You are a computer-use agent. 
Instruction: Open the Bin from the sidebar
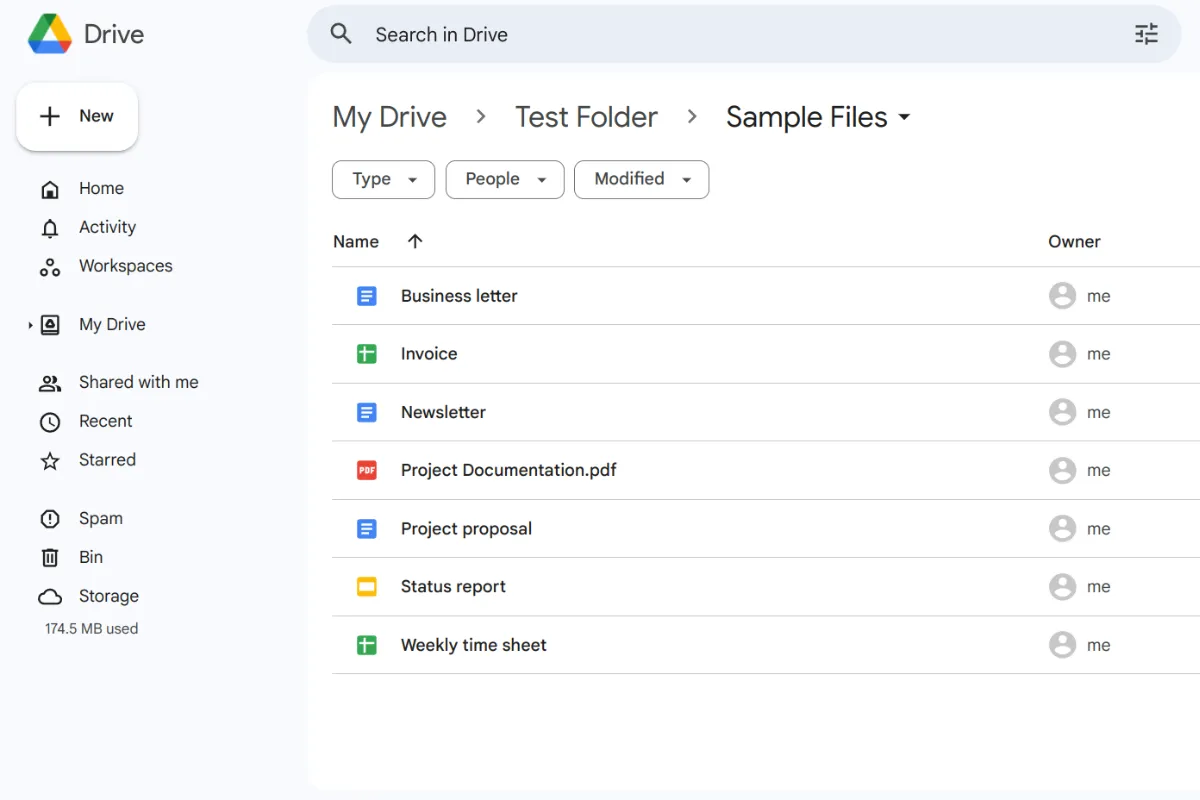pos(49,557)
